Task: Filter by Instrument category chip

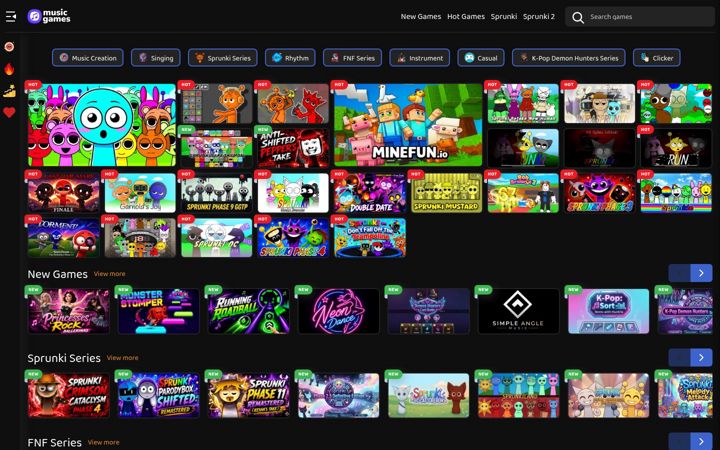Action: tap(420, 58)
